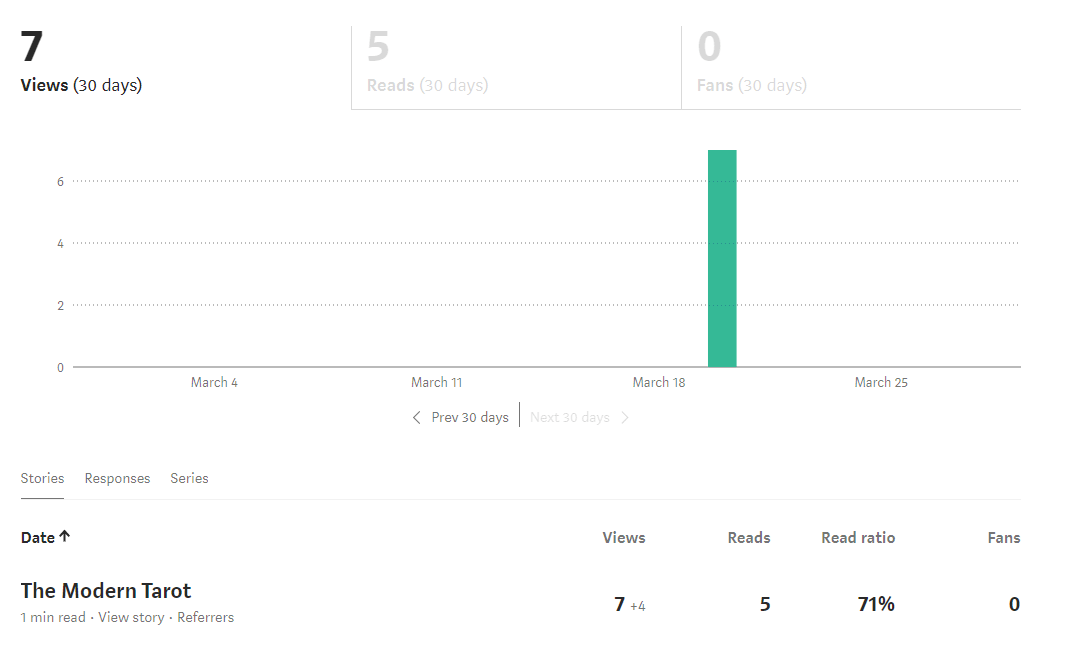Sort stories by Views column
The height and width of the screenshot is (653, 1089).
624,538
